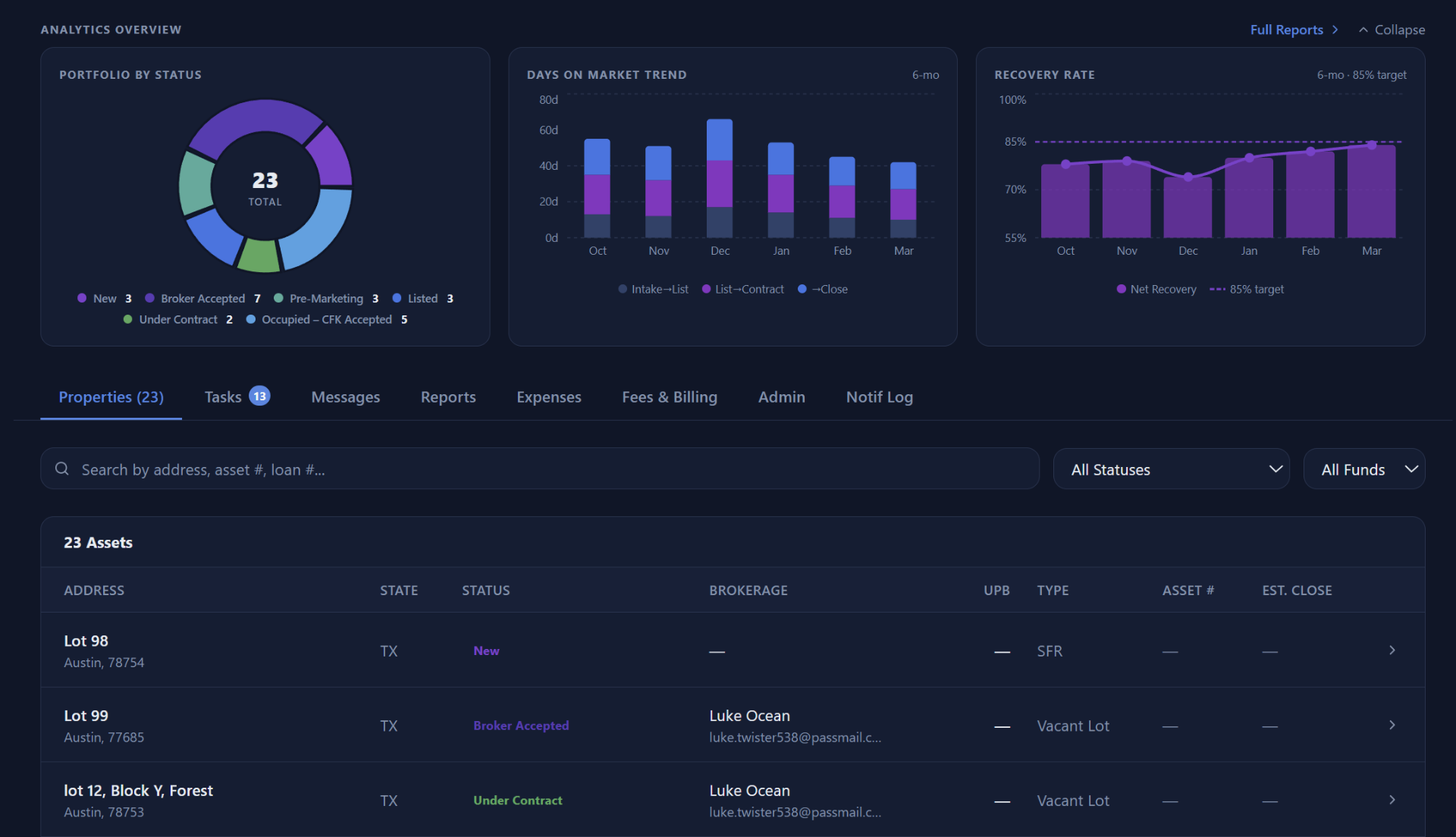Select lot 12, Block Y, Forest address
1456x837 pixels.
pyautogui.click(x=139, y=791)
